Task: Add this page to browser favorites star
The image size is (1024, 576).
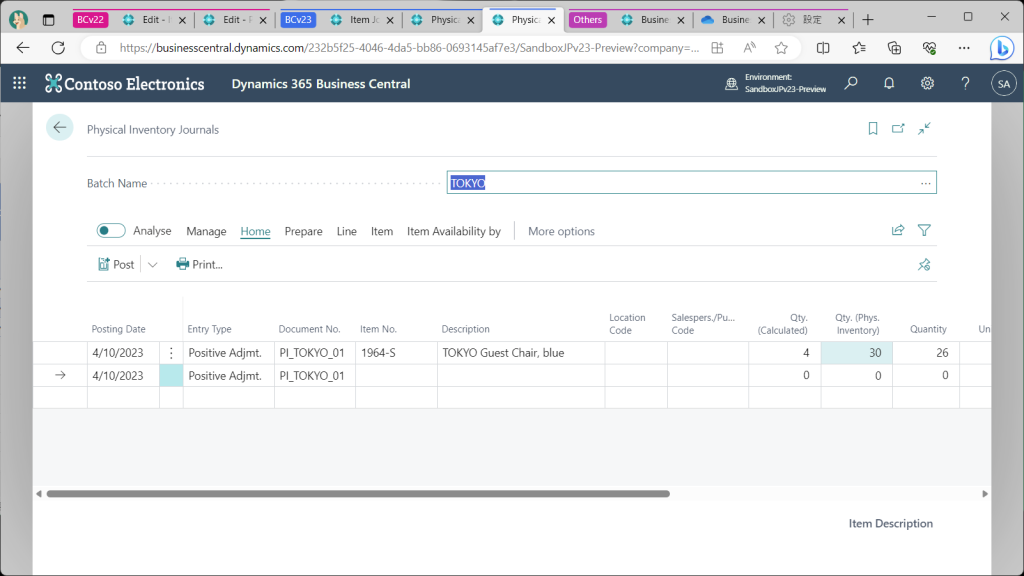Action: pos(781,48)
